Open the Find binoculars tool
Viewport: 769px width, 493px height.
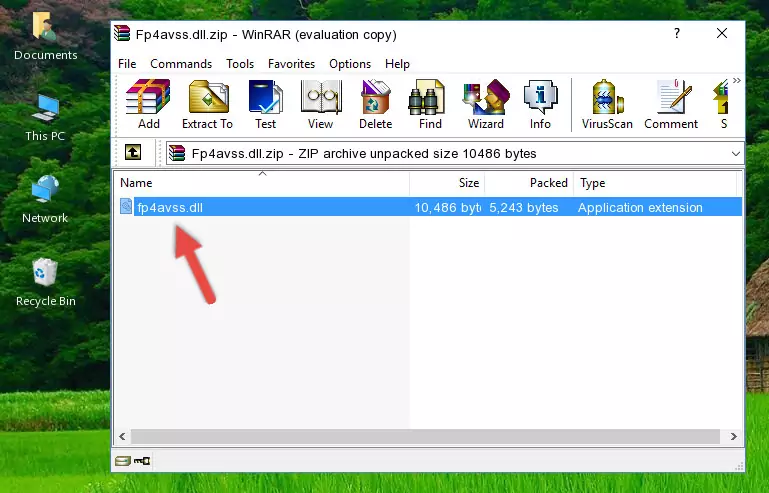(x=430, y=104)
